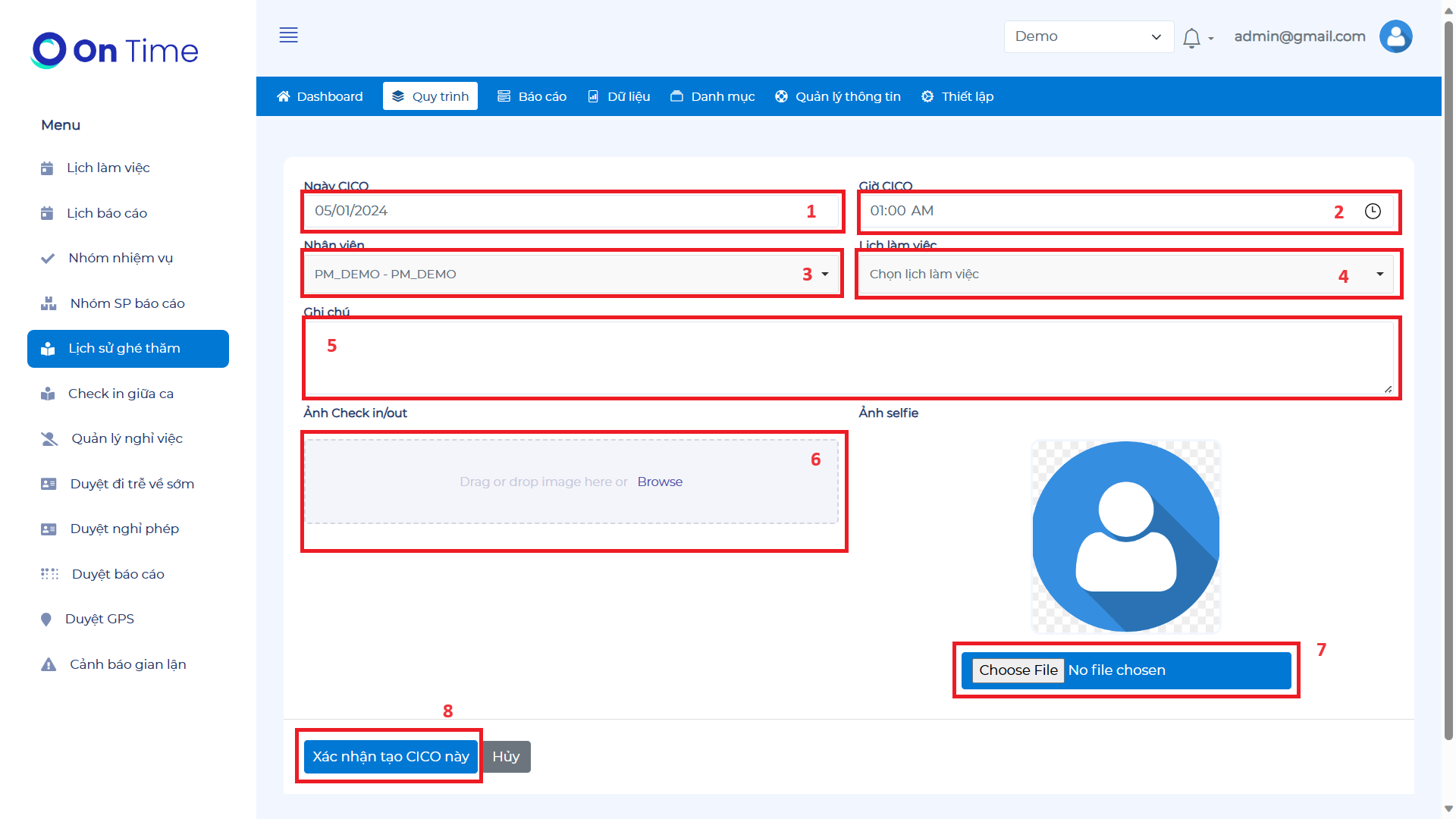This screenshot has height=819, width=1456.
Task: Open the notification bell
Action: tap(1191, 38)
